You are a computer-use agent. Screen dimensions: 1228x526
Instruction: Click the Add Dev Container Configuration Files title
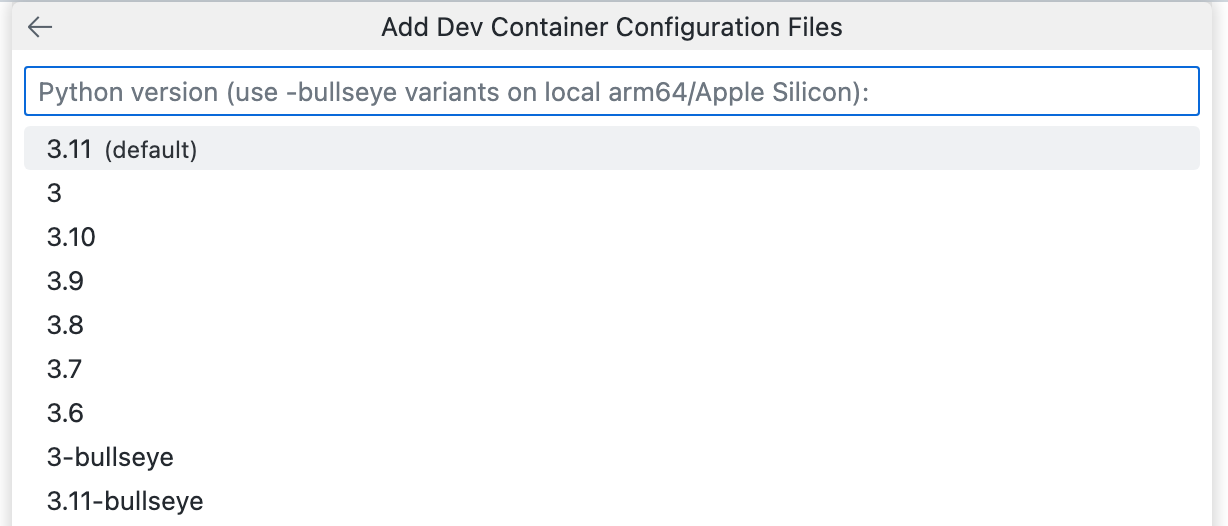click(x=611, y=27)
